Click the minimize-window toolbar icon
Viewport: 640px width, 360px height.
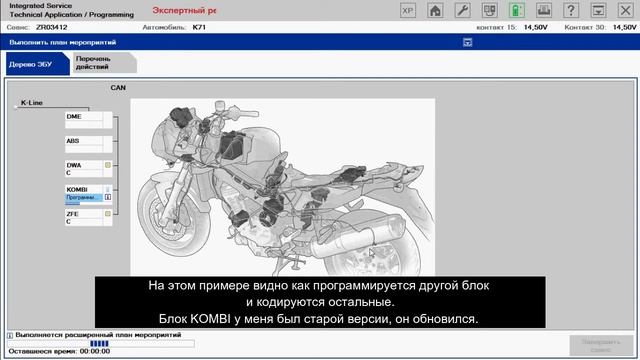coord(598,11)
